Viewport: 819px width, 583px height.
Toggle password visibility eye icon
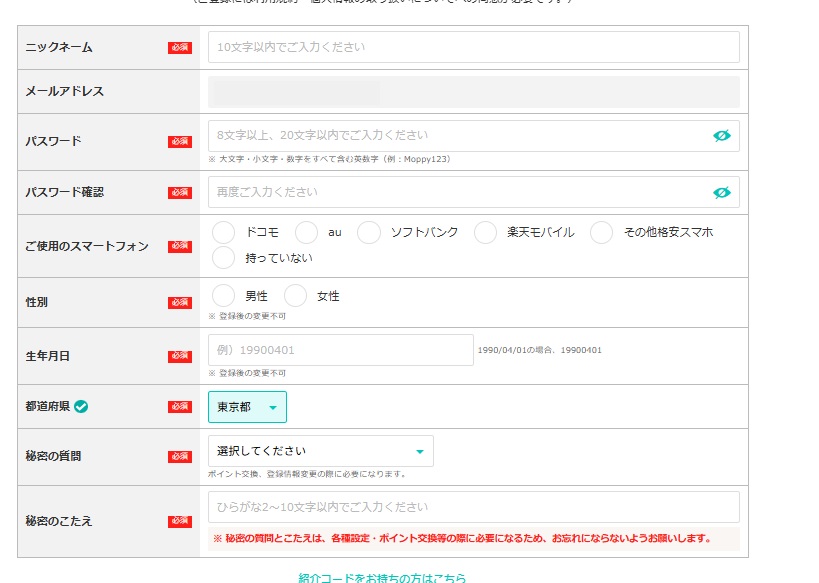(721, 136)
